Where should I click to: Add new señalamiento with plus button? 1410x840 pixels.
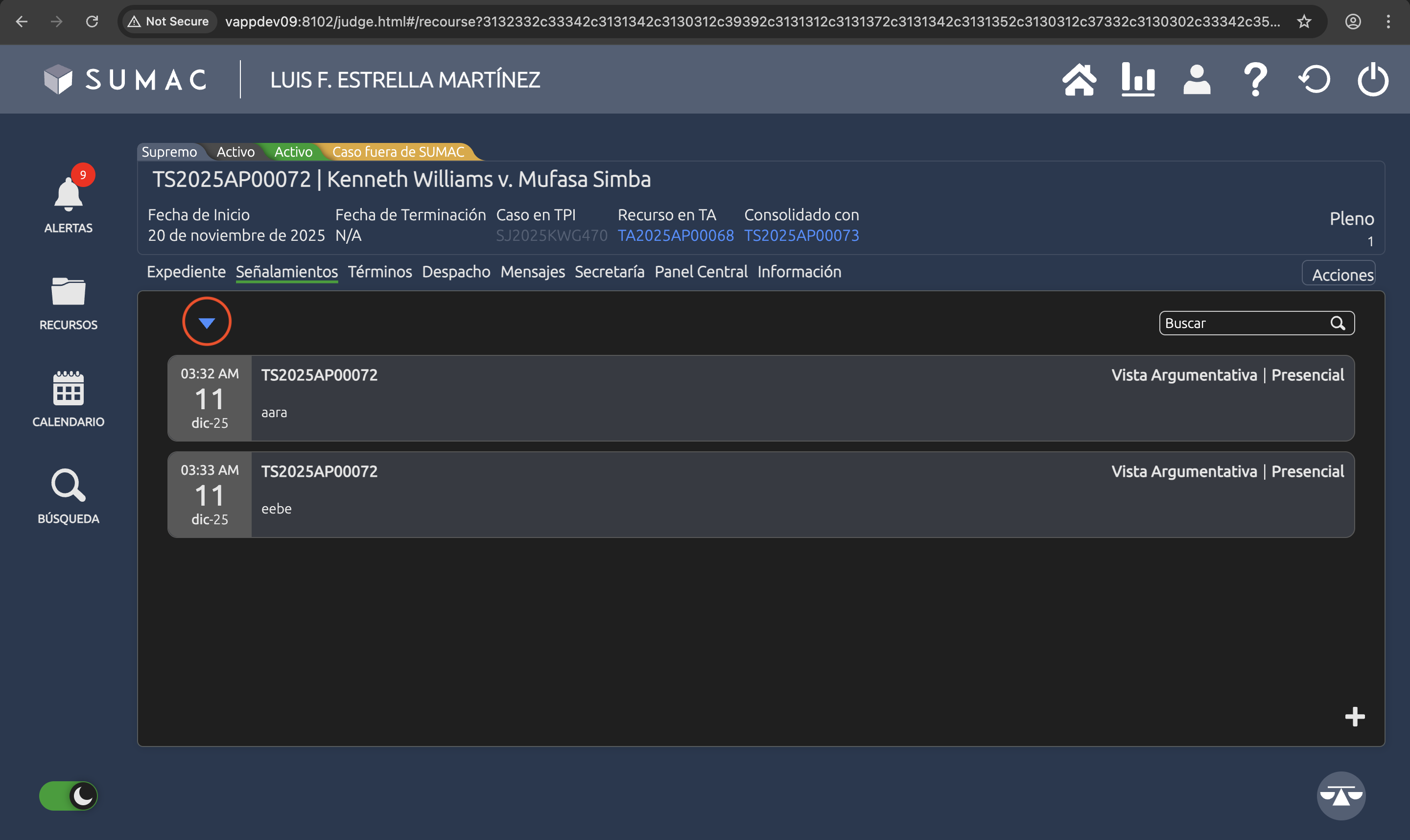click(x=1355, y=717)
